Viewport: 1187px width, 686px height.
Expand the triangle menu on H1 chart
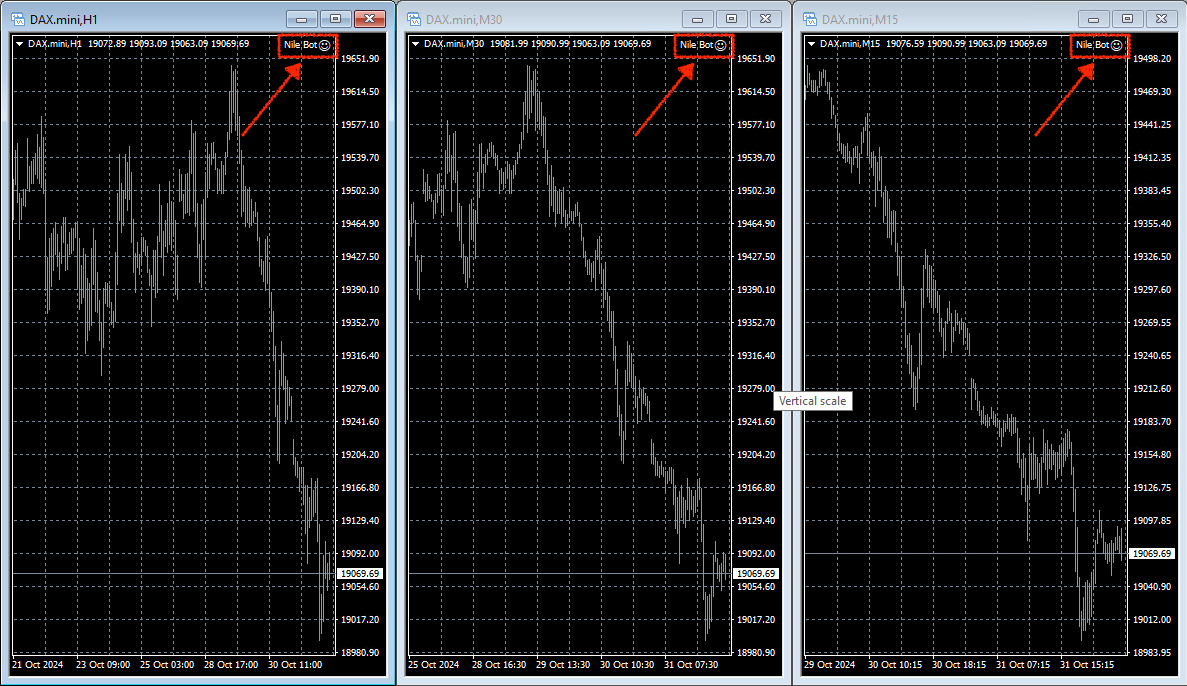click(19, 44)
